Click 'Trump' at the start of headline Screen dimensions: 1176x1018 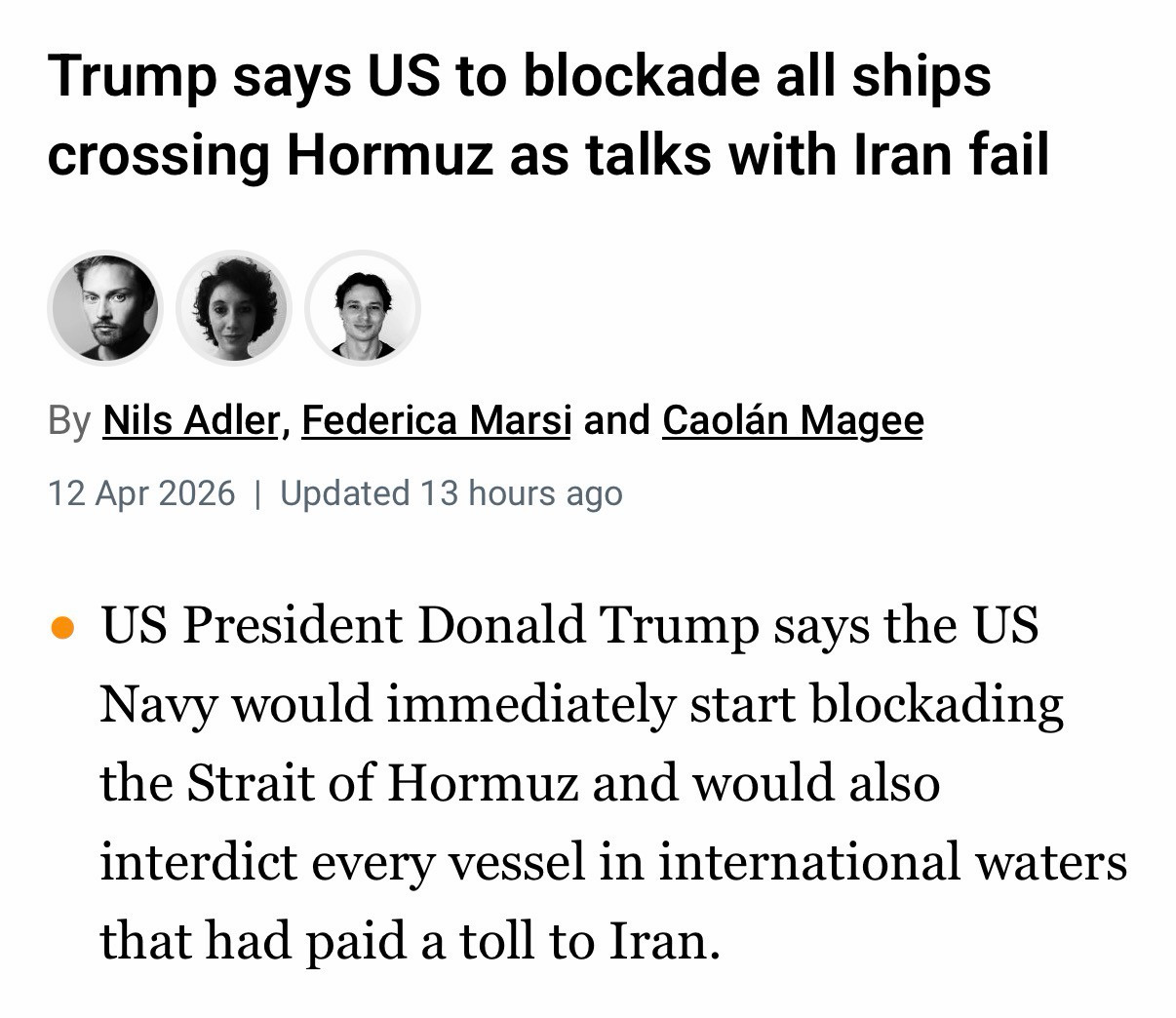[132, 77]
